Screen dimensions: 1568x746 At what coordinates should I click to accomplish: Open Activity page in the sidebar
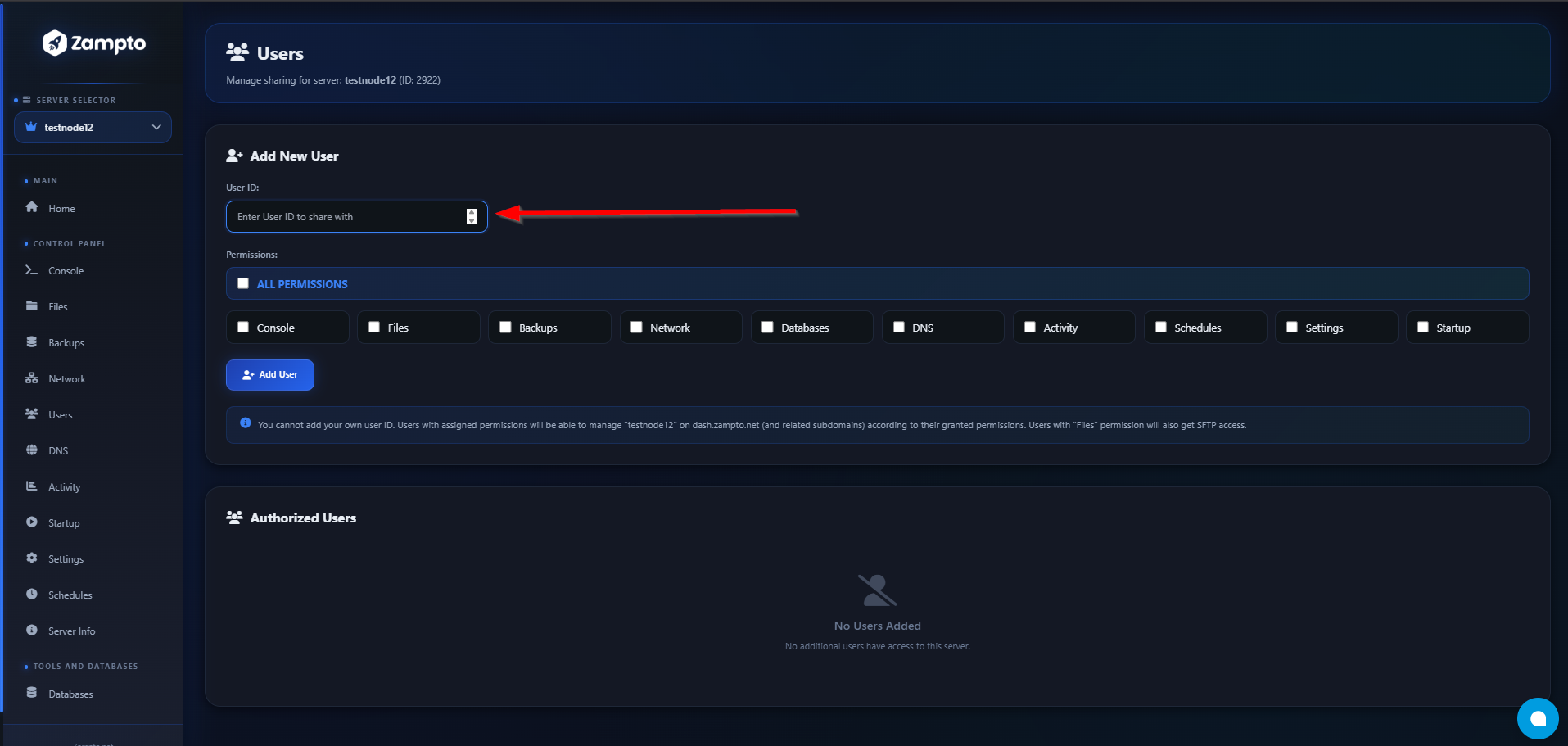(64, 487)
